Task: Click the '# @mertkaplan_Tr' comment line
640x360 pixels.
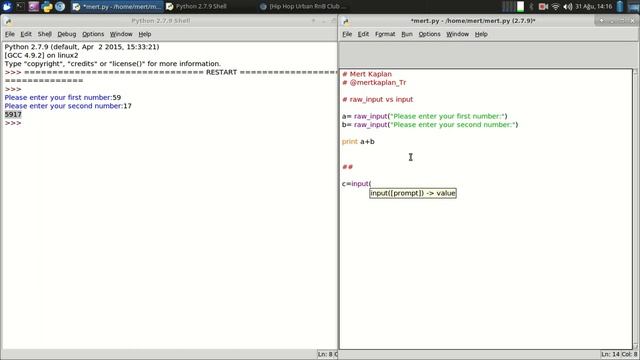Action: 374,82
